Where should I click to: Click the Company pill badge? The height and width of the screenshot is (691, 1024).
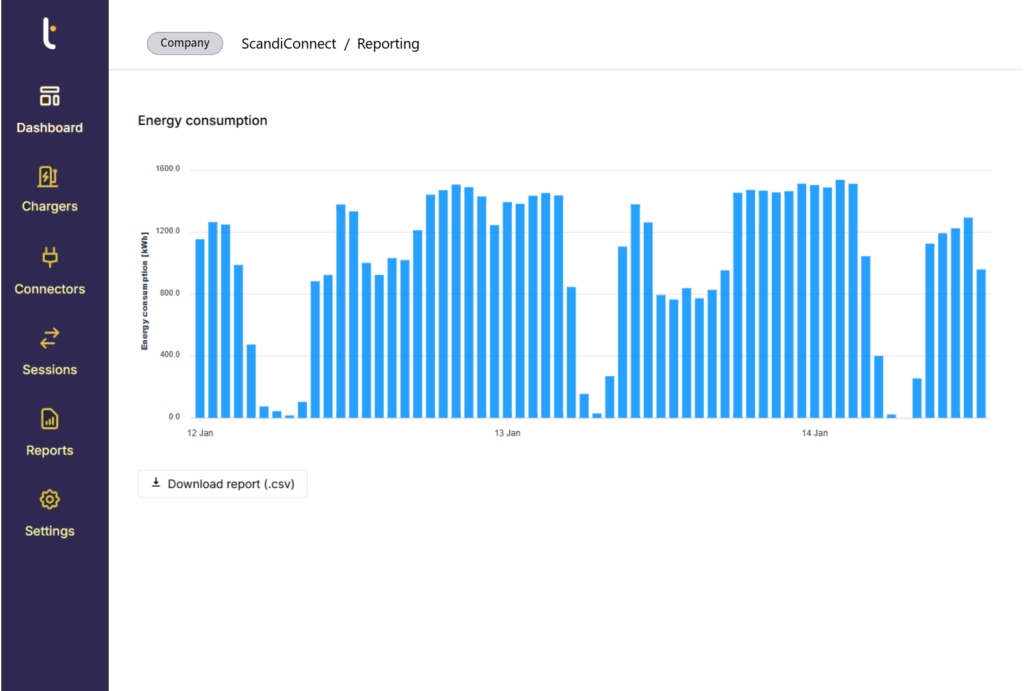tap(185, 43)
